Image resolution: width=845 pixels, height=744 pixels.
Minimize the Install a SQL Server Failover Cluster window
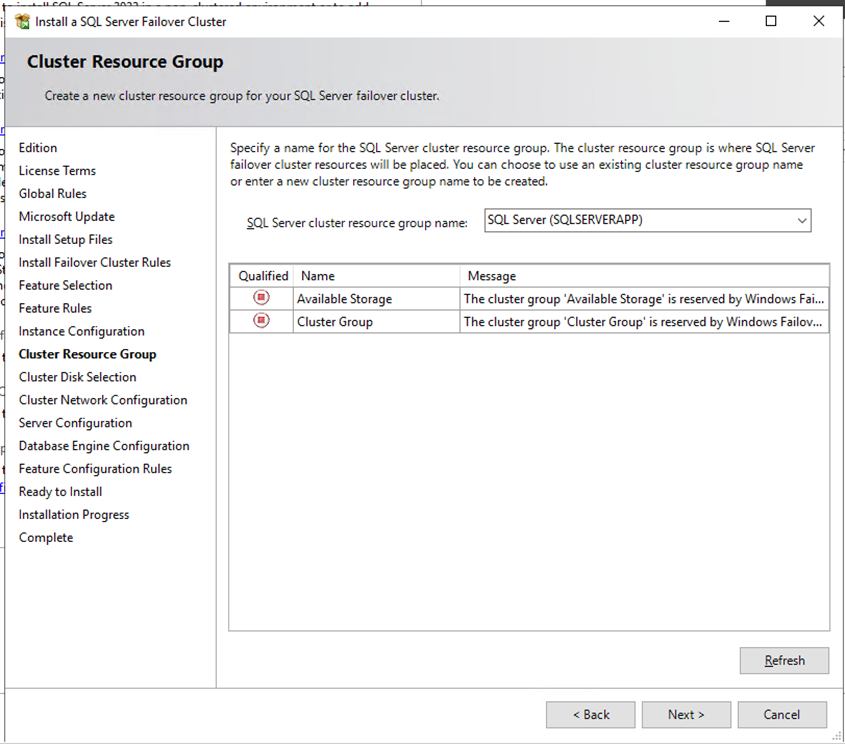pos(724,22)
